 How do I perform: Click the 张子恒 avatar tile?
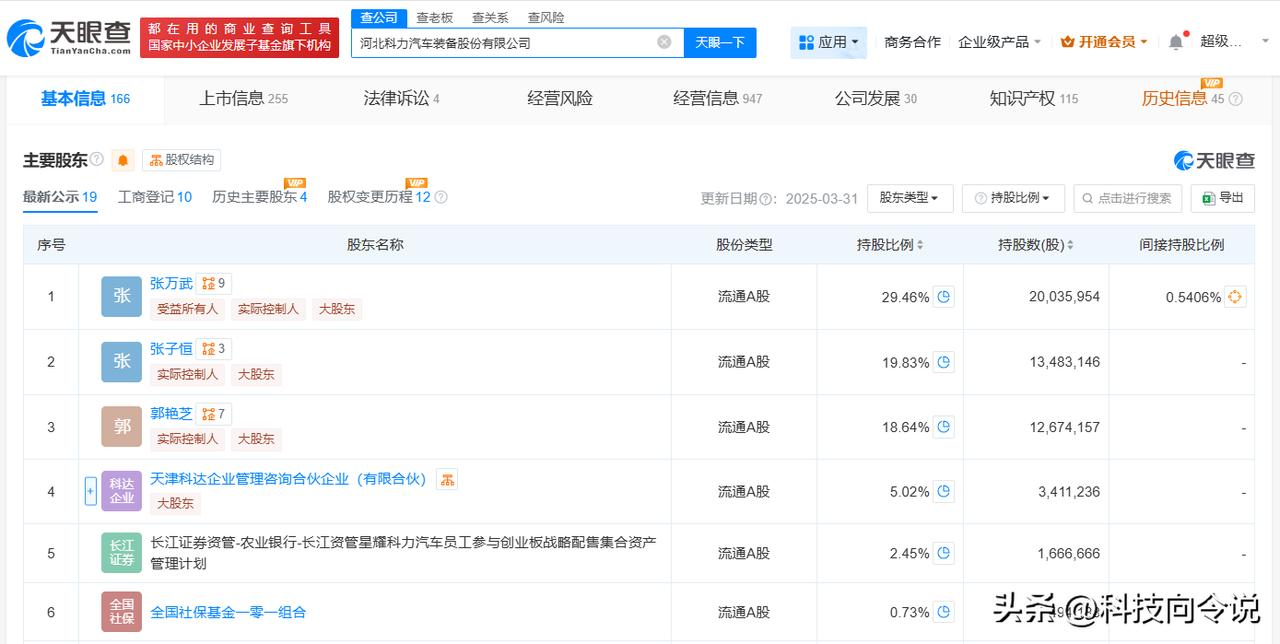[122, 362]
